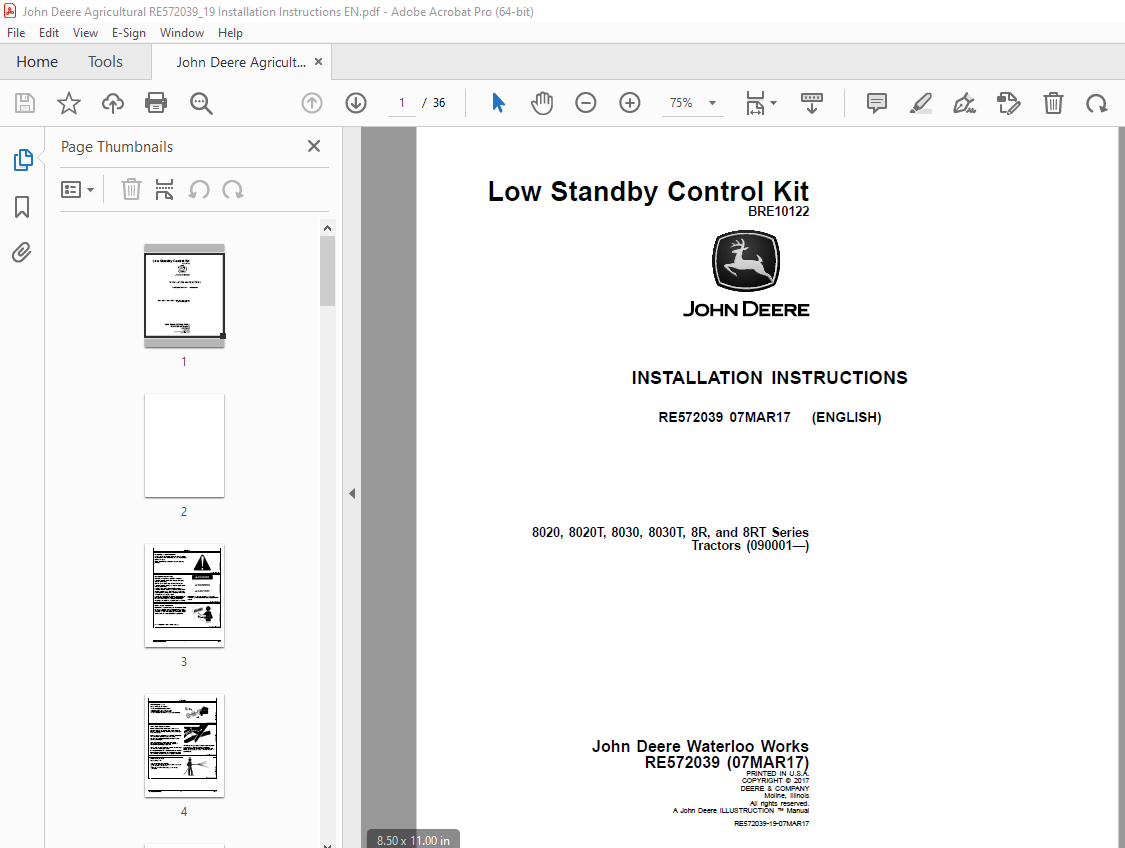
Task: Close the Page Thumbnails panel
Action: tap(314, 146)
